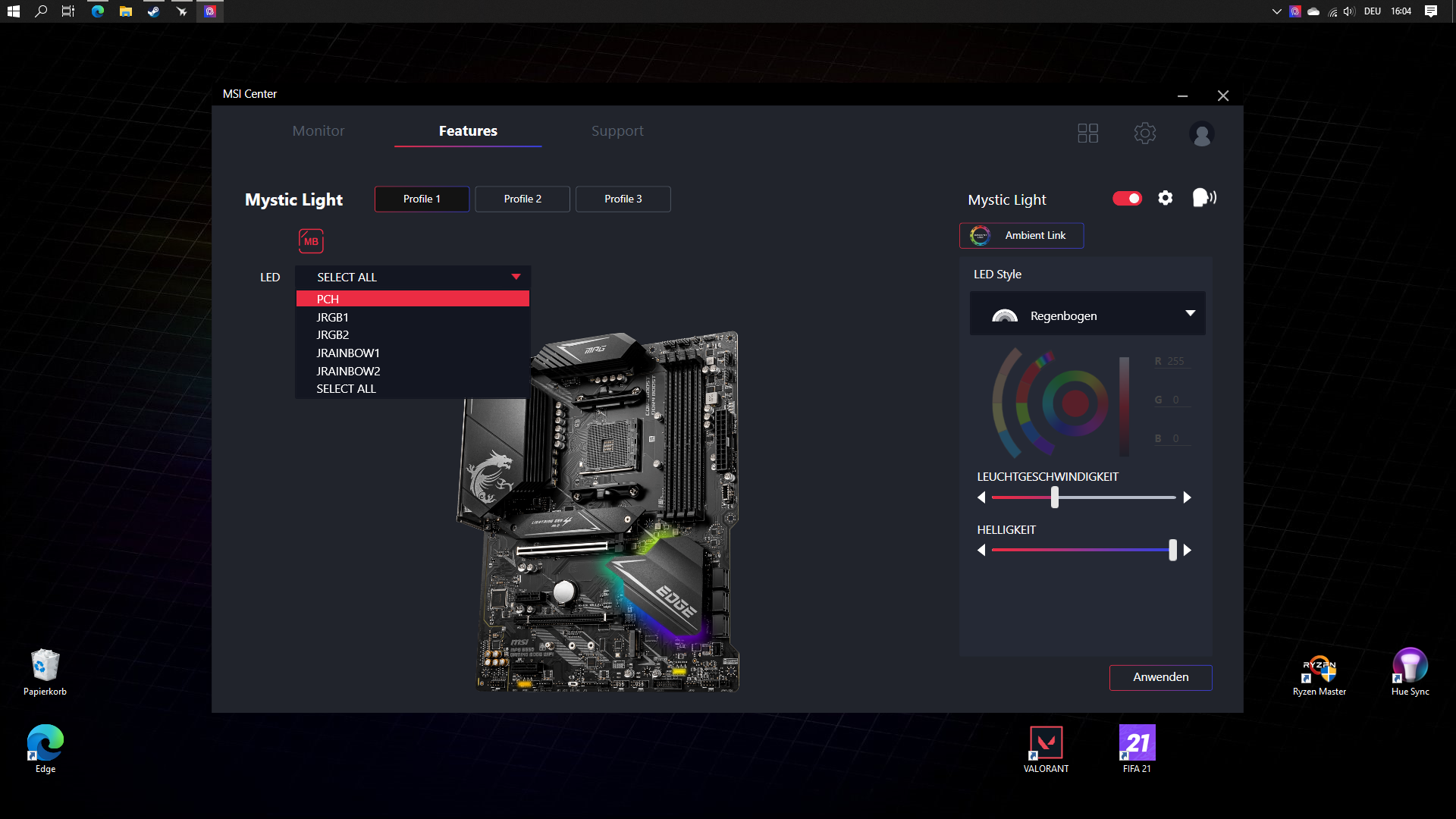This screenshot has height=819, width=1456.
Task: Click the Leuchtgeschwindigkeit slider handle
Action: coord(1054,497)
